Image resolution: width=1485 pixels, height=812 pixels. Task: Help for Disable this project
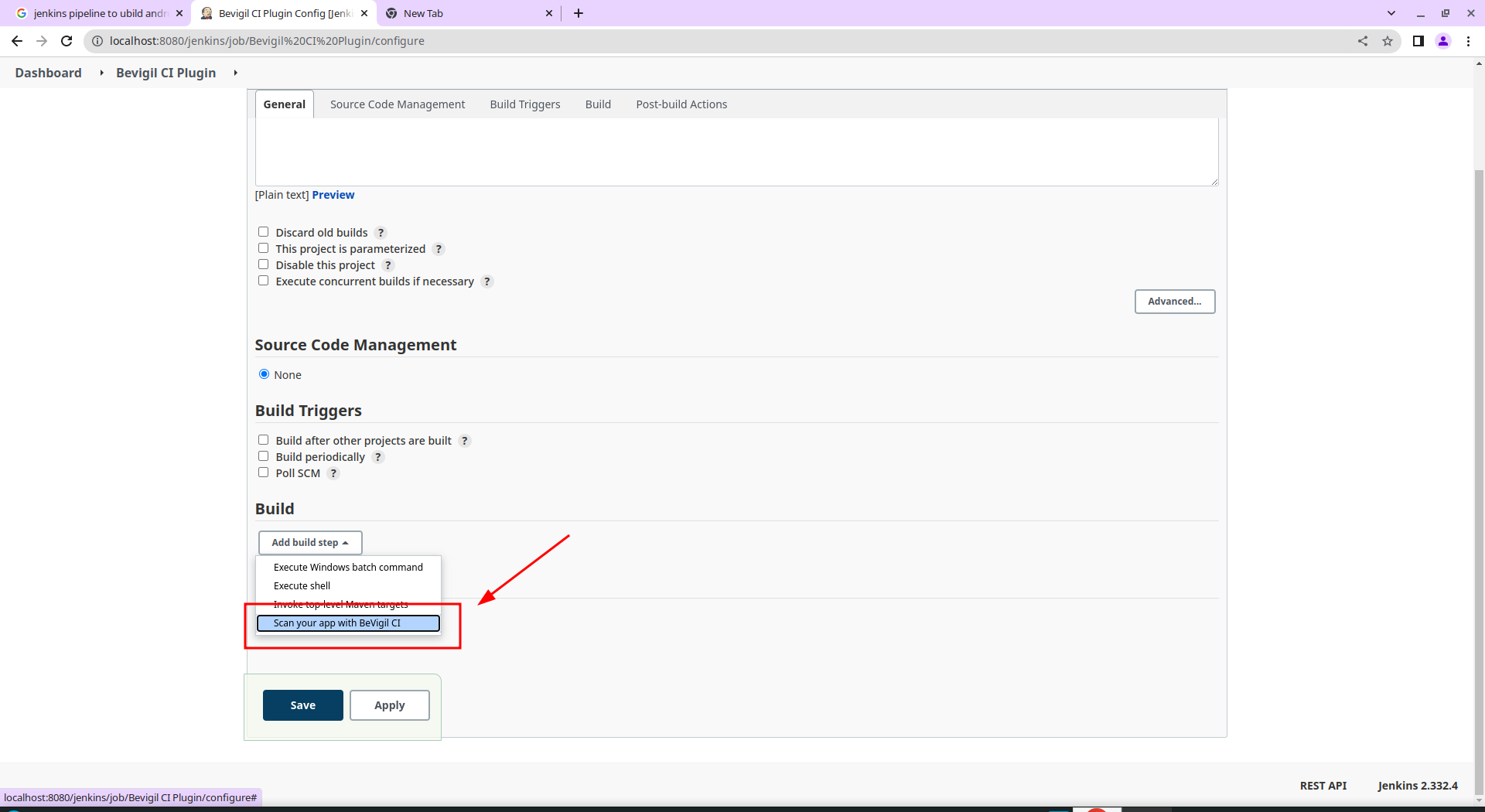tap(388, 265)
